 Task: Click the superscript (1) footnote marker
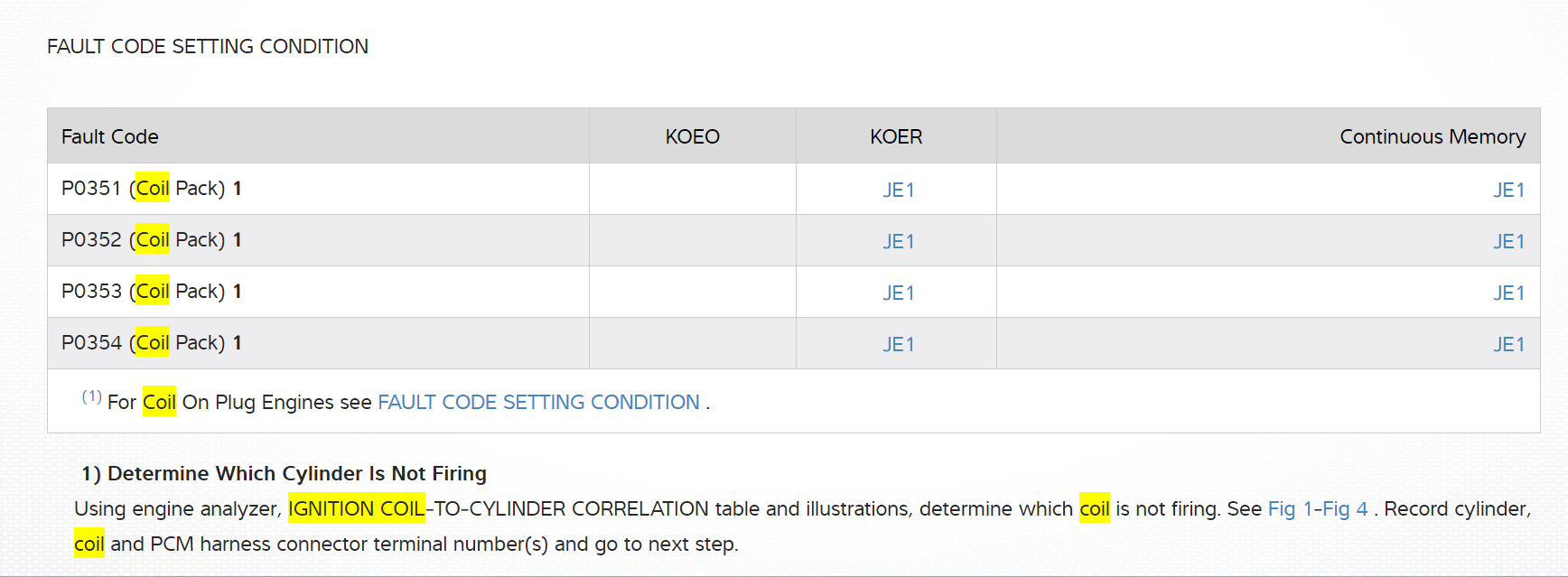point(91,396)
